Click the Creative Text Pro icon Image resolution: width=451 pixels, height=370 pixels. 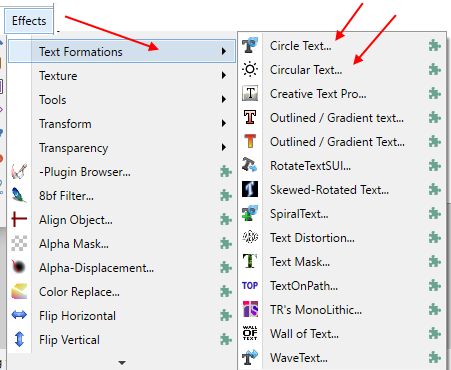[250, 93]
